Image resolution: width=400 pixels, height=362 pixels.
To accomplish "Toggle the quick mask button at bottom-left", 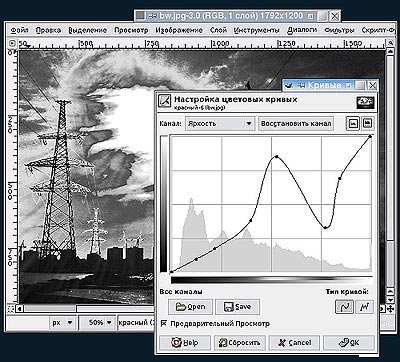I will [12, 308].
